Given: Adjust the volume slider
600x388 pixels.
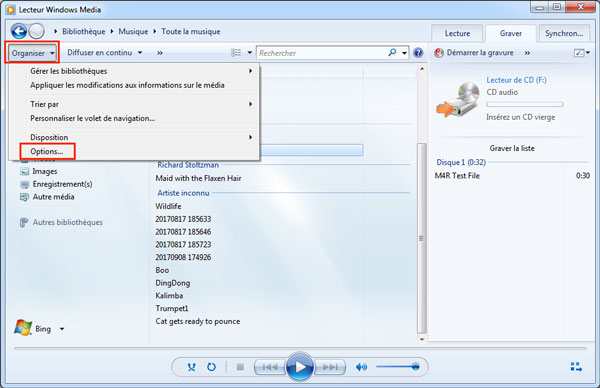Looking at the screenshot, I should click(x=398, y=367).
